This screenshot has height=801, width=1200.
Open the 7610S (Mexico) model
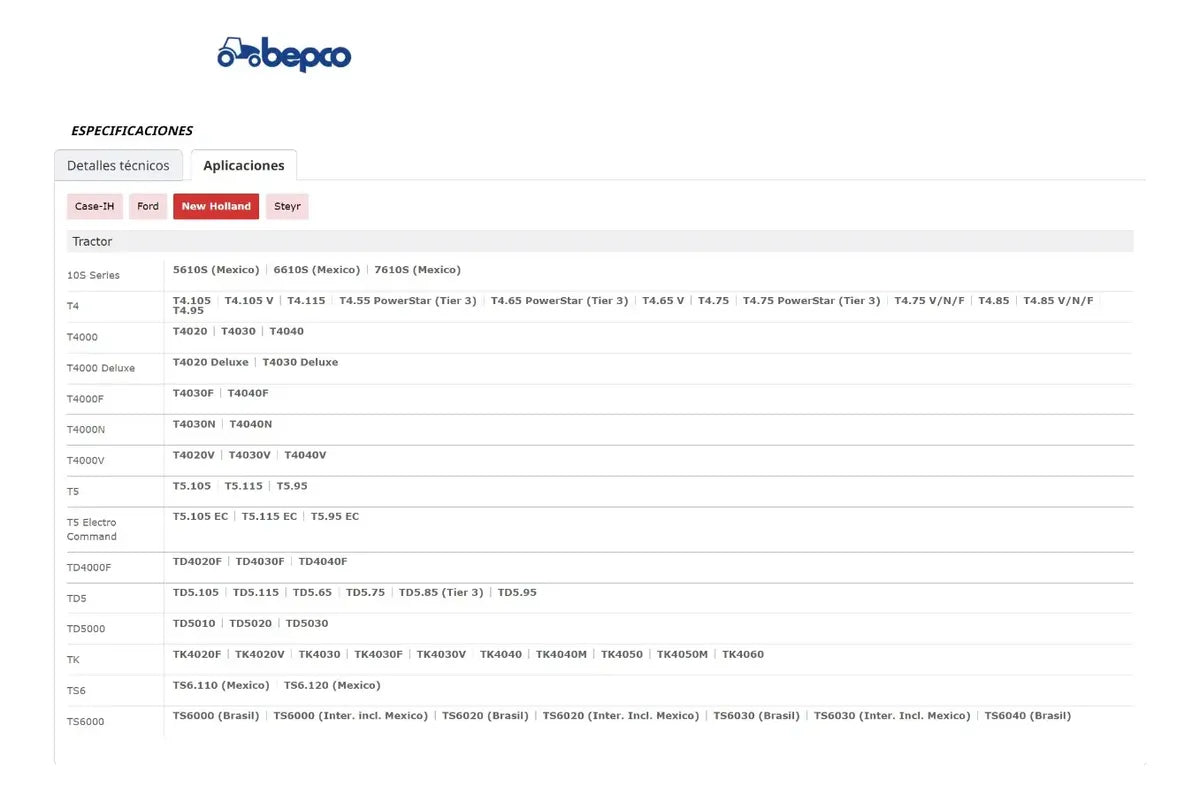tap(418, 270)
